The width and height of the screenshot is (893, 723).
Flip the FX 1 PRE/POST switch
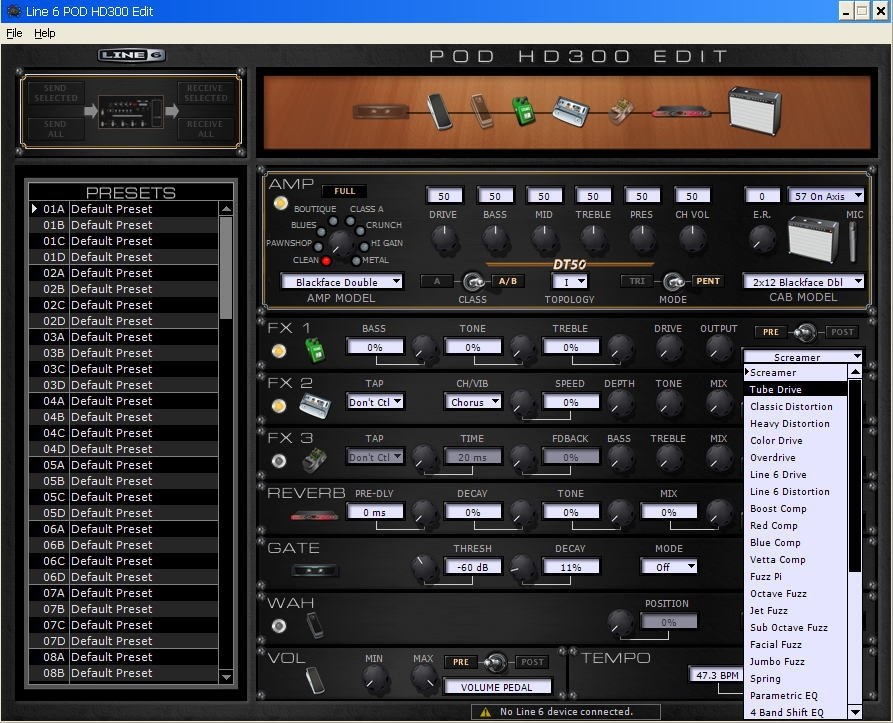click(805, 332)
